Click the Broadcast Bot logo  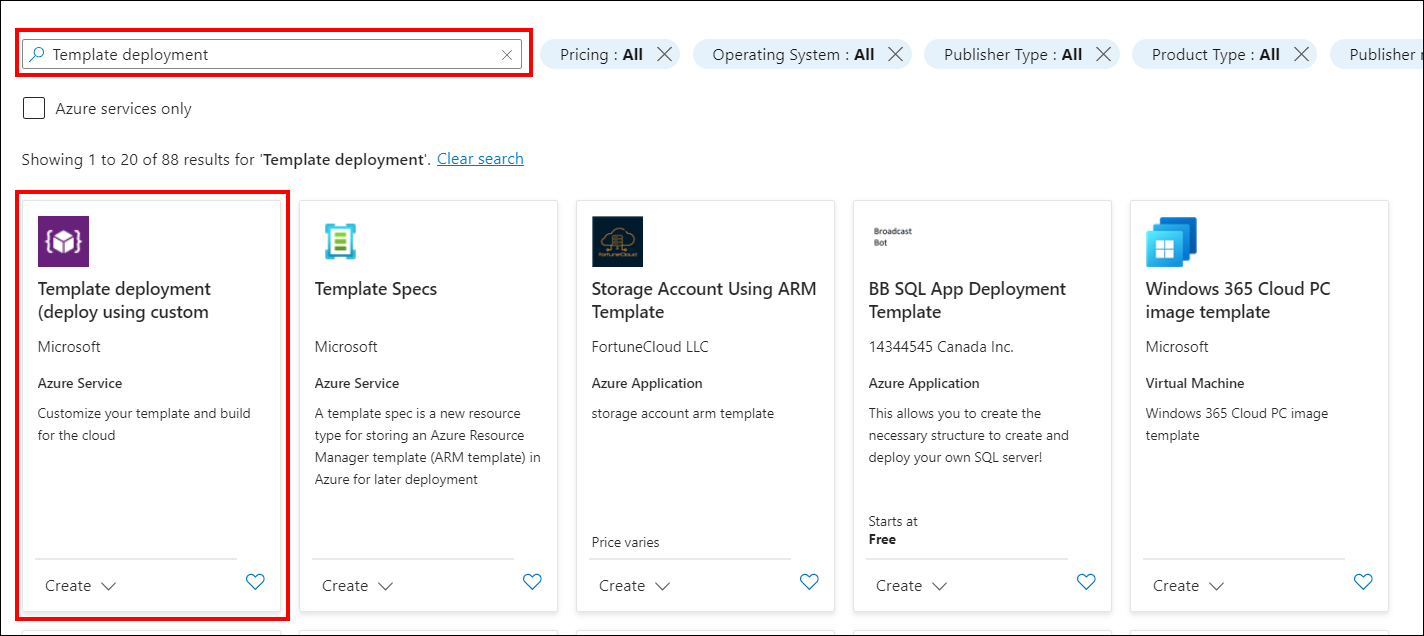pyautogui.click(x=892, y=237)
